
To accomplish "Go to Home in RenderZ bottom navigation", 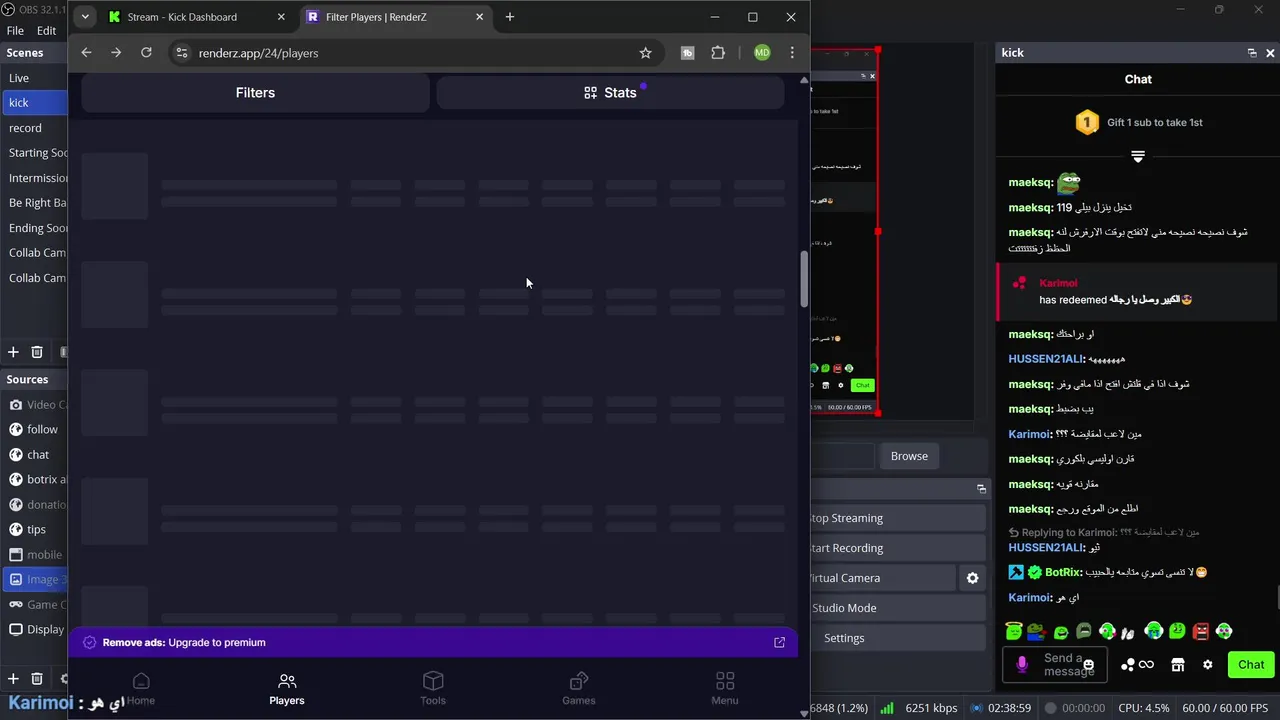I will [x=141, y=689].
